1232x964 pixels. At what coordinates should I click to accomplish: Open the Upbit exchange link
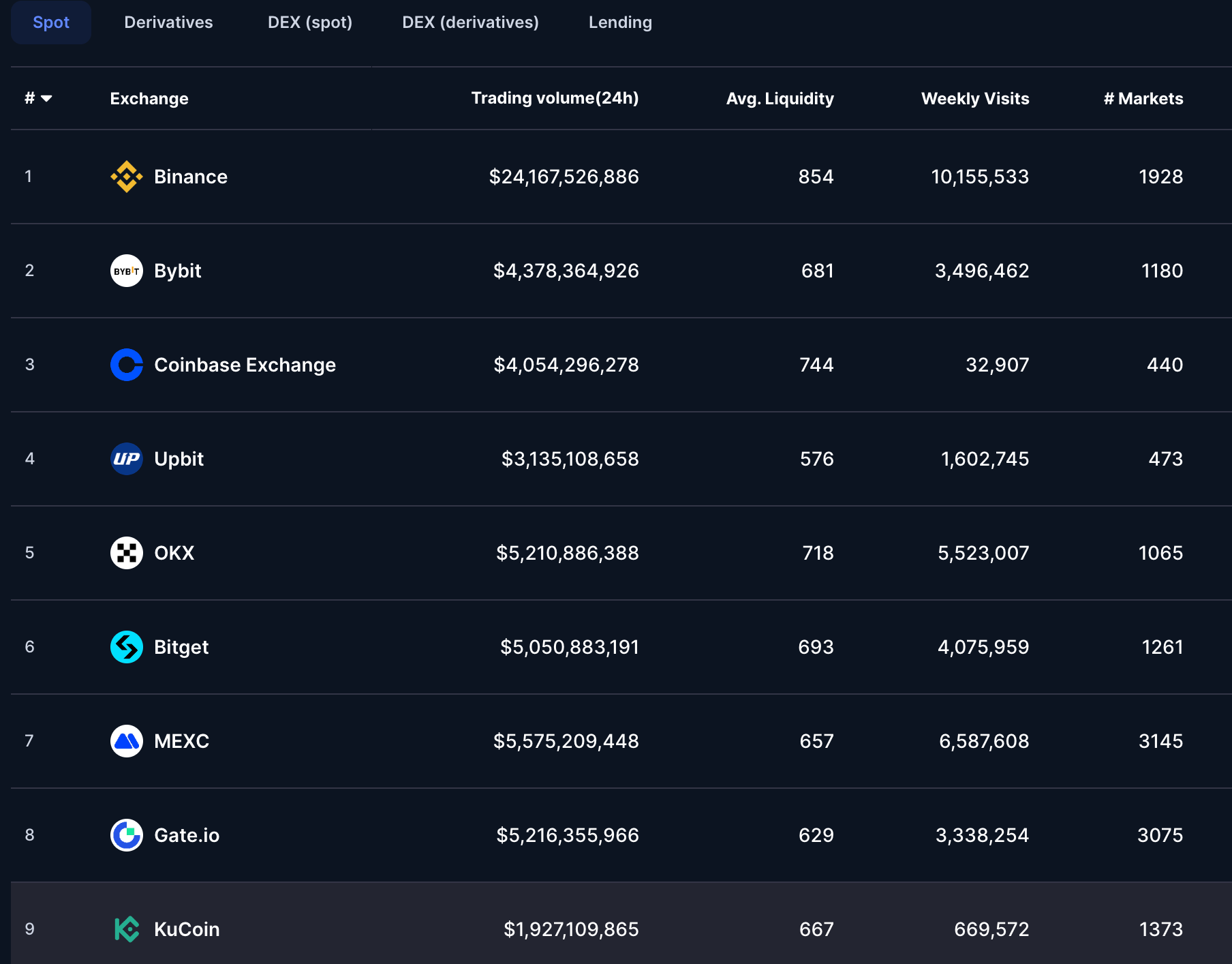pyautogui.click(x=179, y=459)
